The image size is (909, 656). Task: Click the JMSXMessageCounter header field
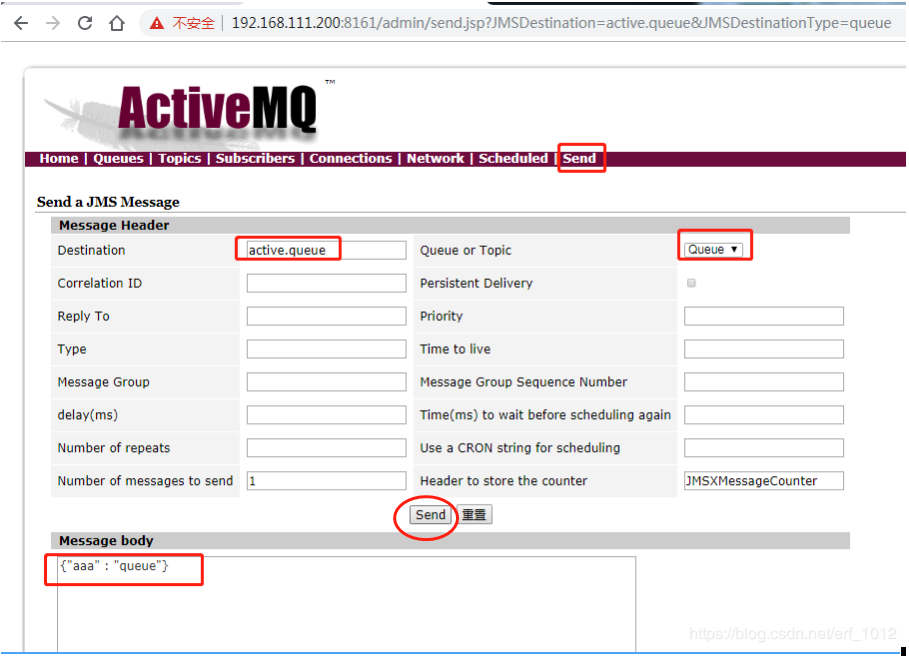763,481
